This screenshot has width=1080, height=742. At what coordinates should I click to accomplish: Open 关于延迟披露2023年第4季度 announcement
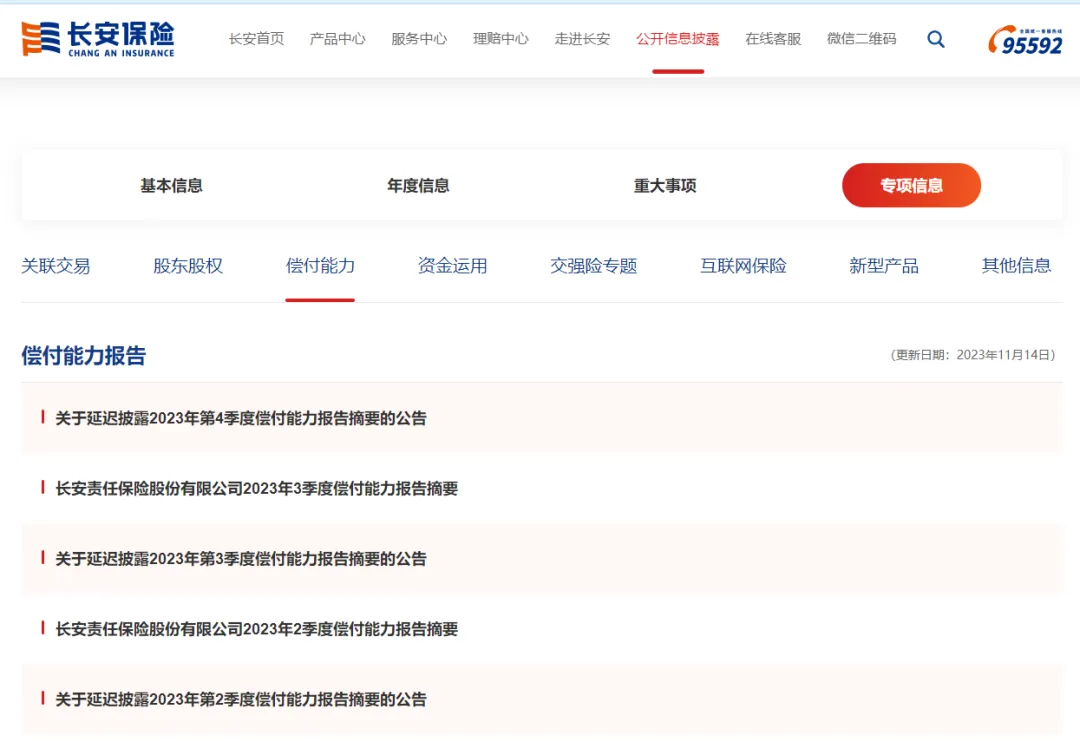coord(241,418)
